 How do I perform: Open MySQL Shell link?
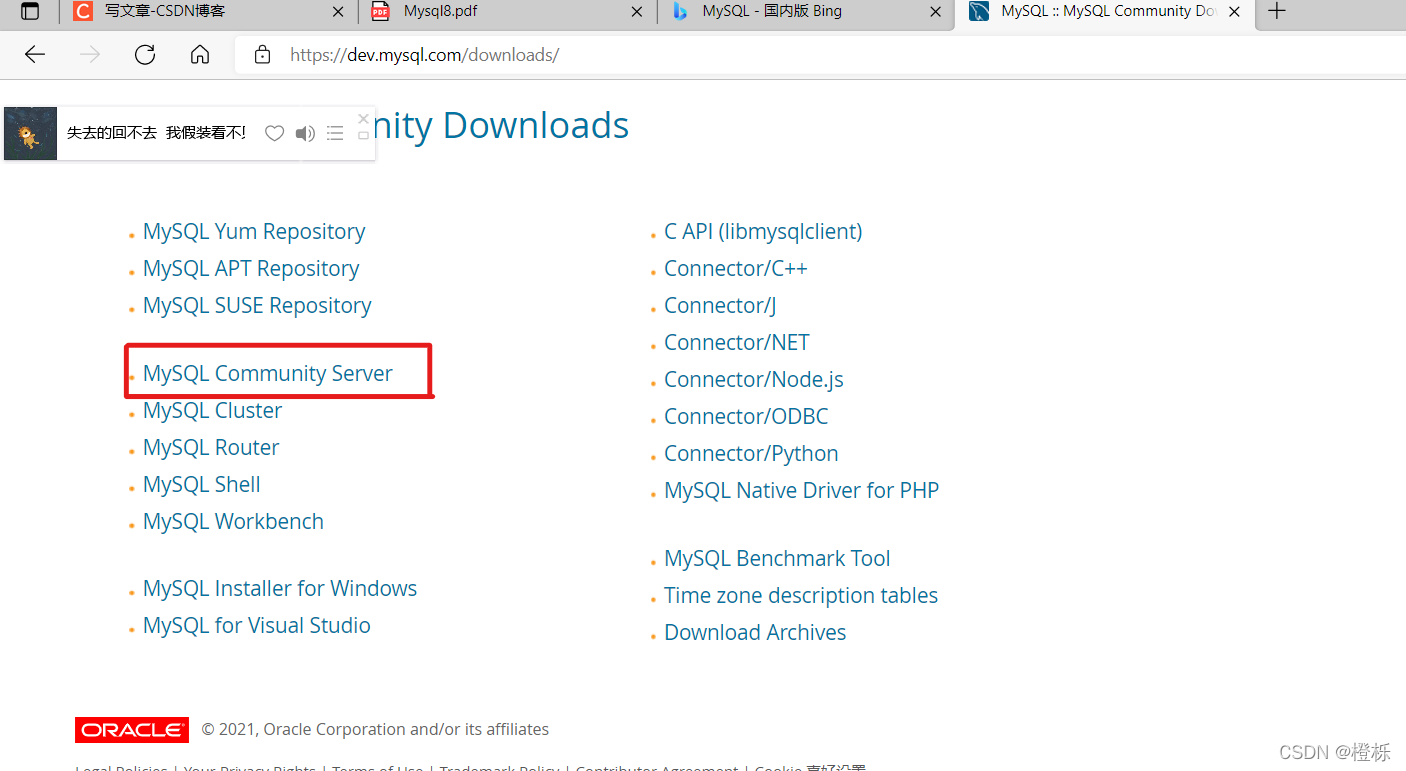click(x=201, y=484)
